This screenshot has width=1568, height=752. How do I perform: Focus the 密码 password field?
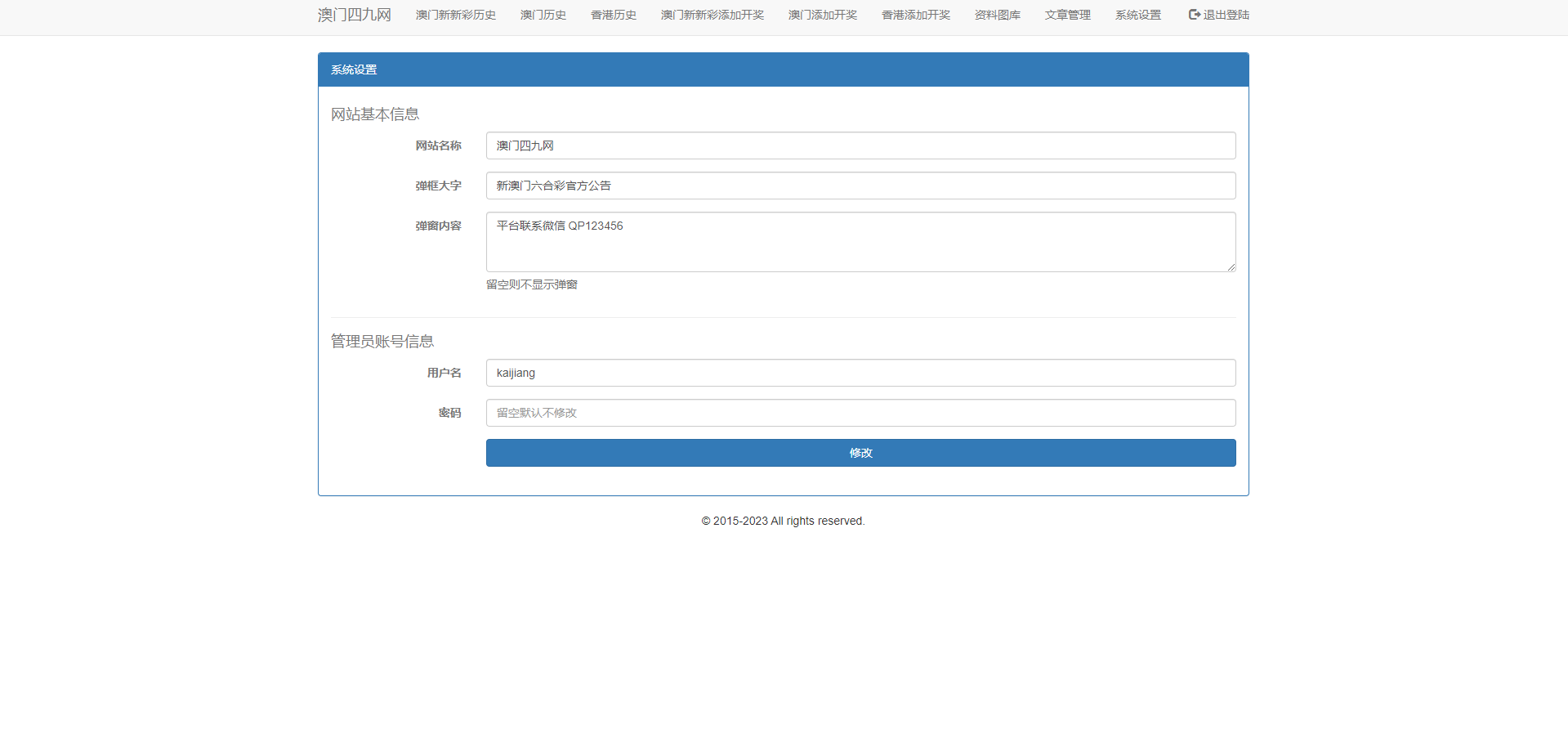(860, 413)
